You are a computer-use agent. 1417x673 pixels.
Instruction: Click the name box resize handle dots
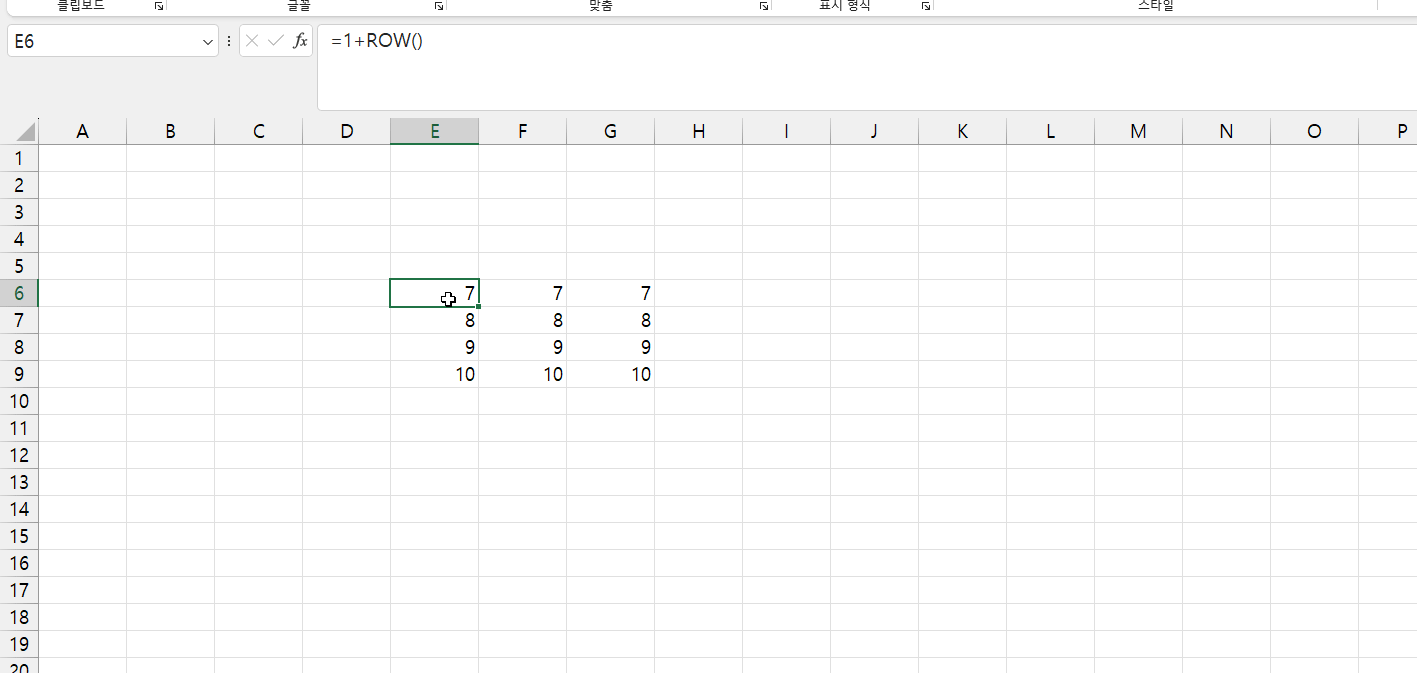pos(229,41)
